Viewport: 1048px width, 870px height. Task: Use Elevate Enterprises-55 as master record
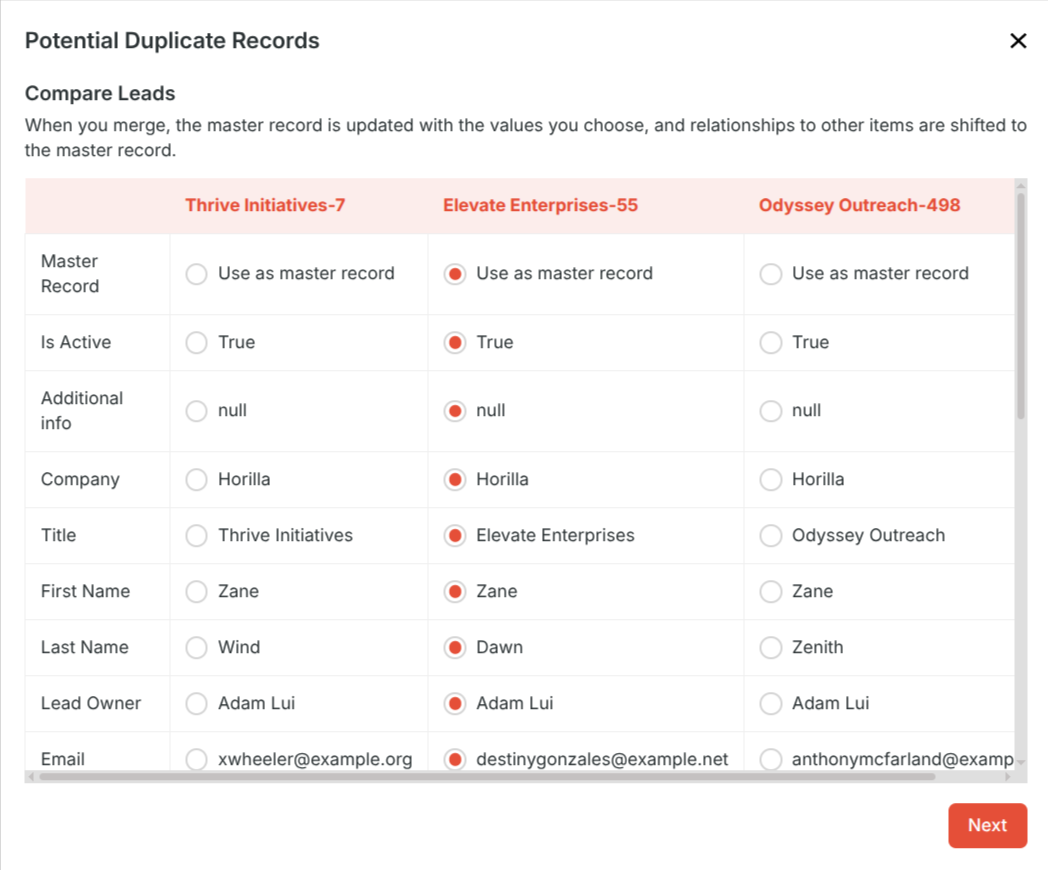455,274
